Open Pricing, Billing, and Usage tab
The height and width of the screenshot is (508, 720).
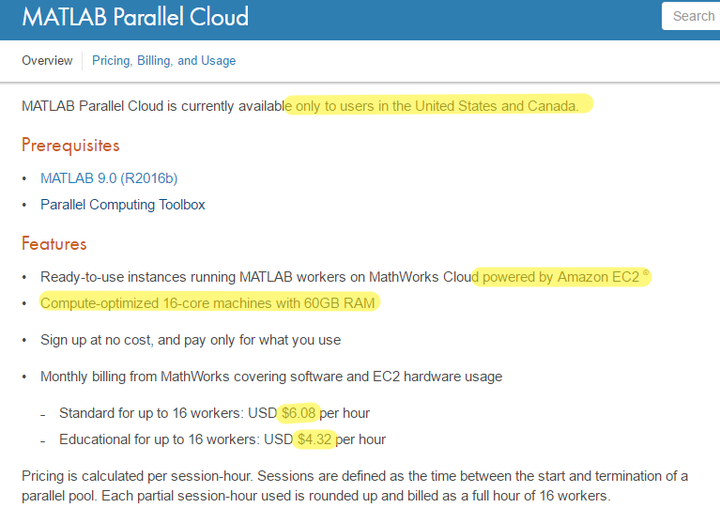pyautogui.click(x=164, y=61)
